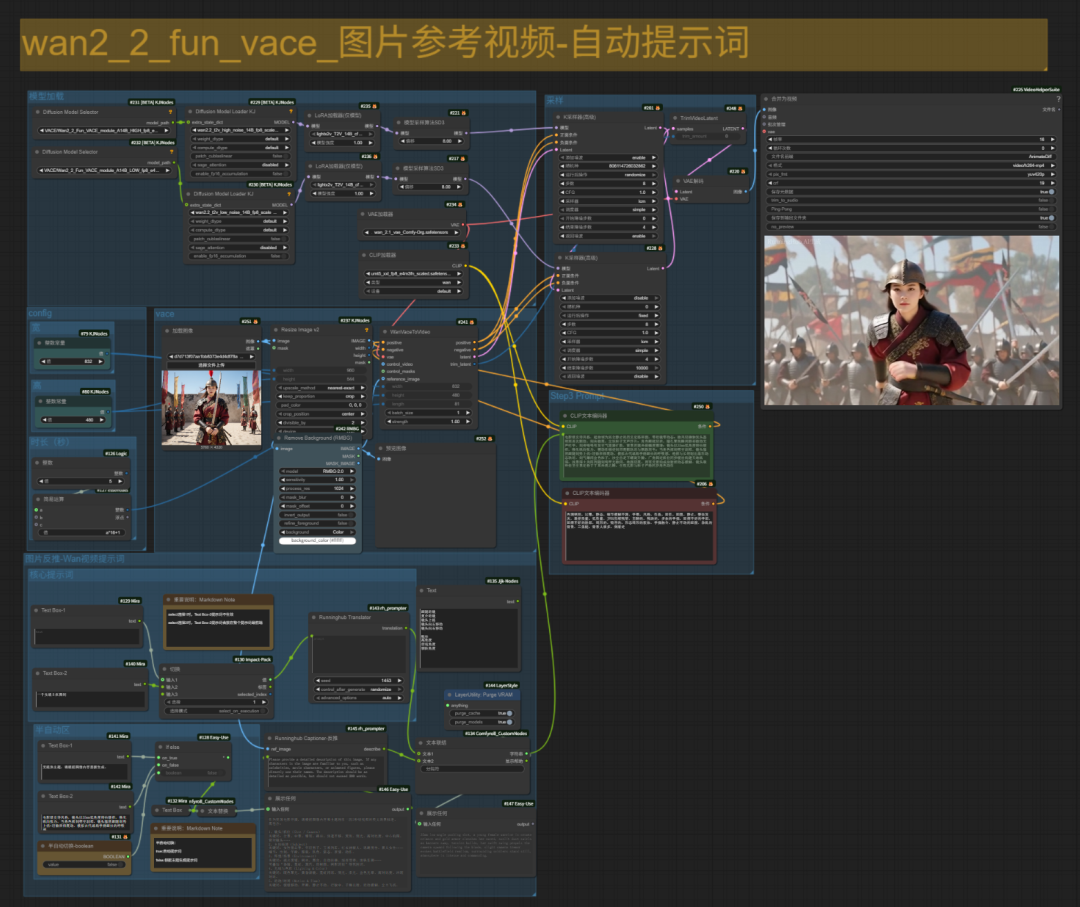Click the Step3 Prompt group title
Screen dimensions: 1080x907
[577, 396]
